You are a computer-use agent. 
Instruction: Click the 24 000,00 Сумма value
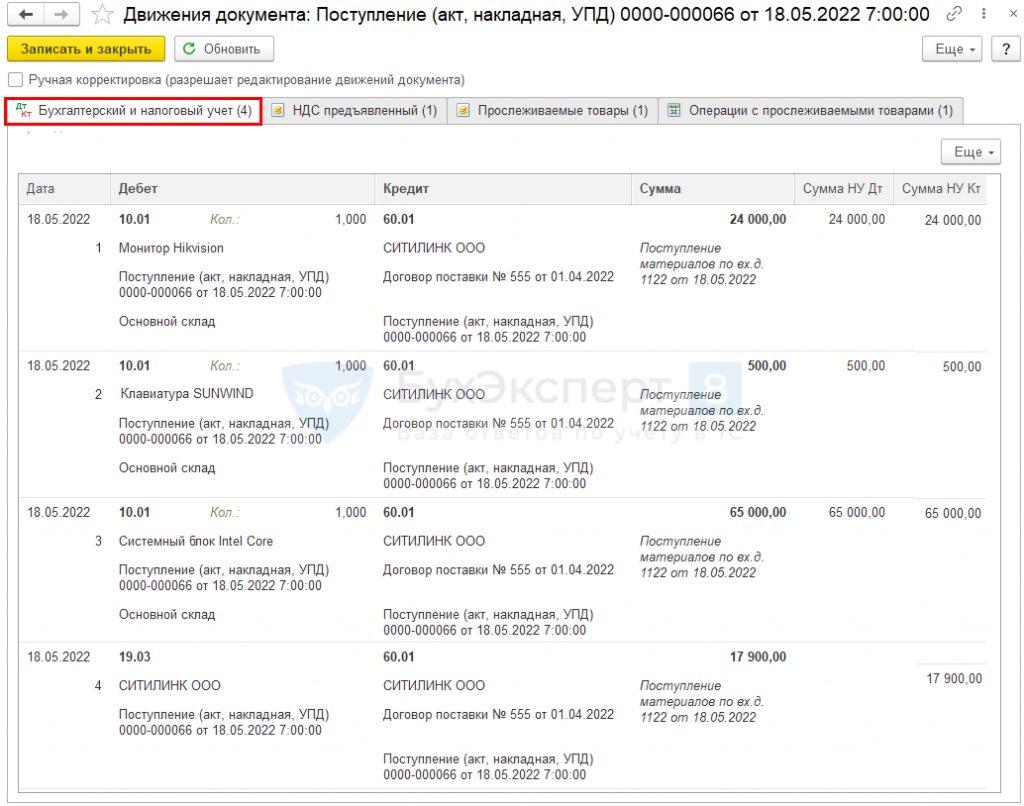click(758, 219)
